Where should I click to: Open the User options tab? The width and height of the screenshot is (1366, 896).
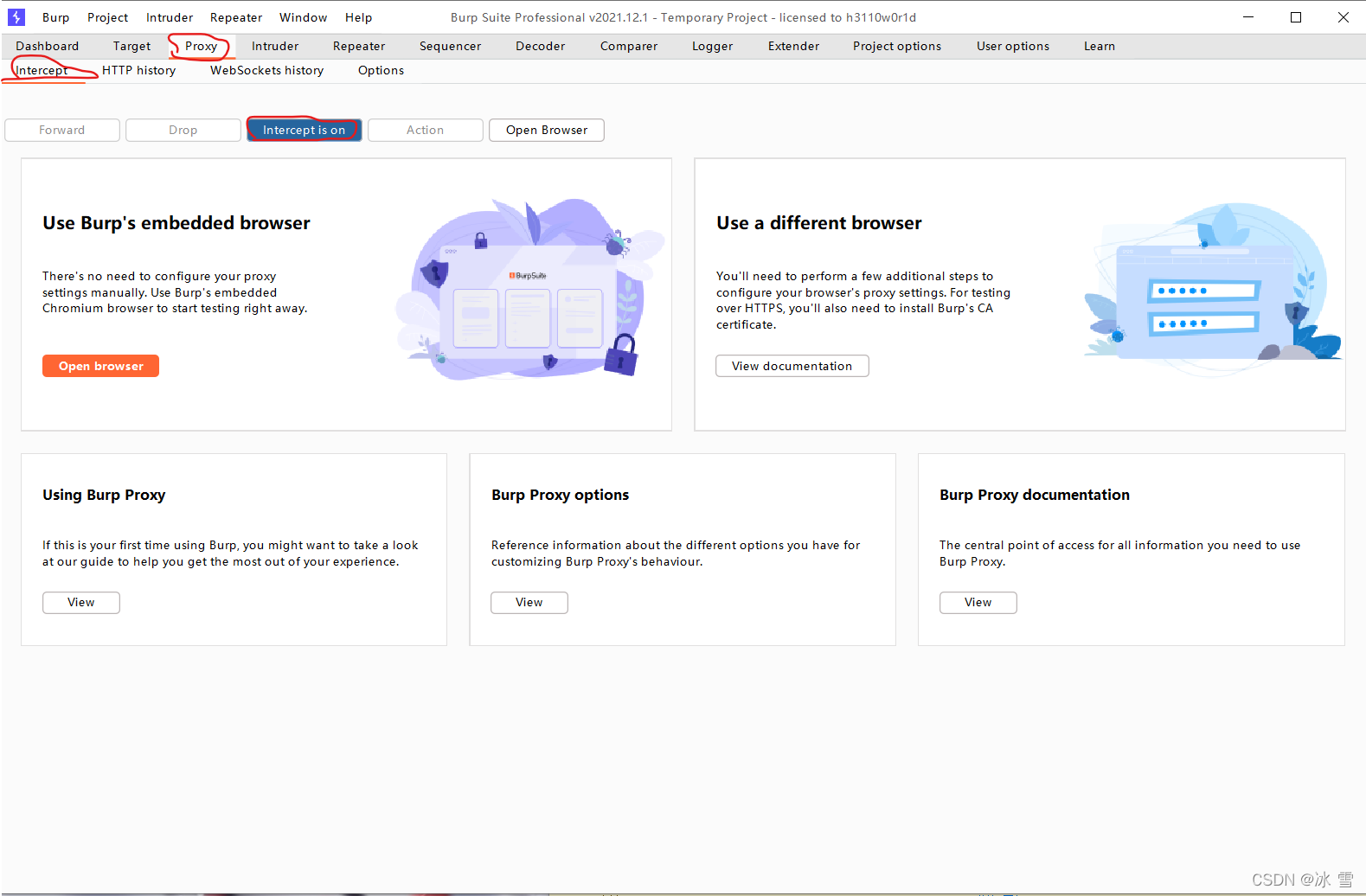pos(1013,46)
